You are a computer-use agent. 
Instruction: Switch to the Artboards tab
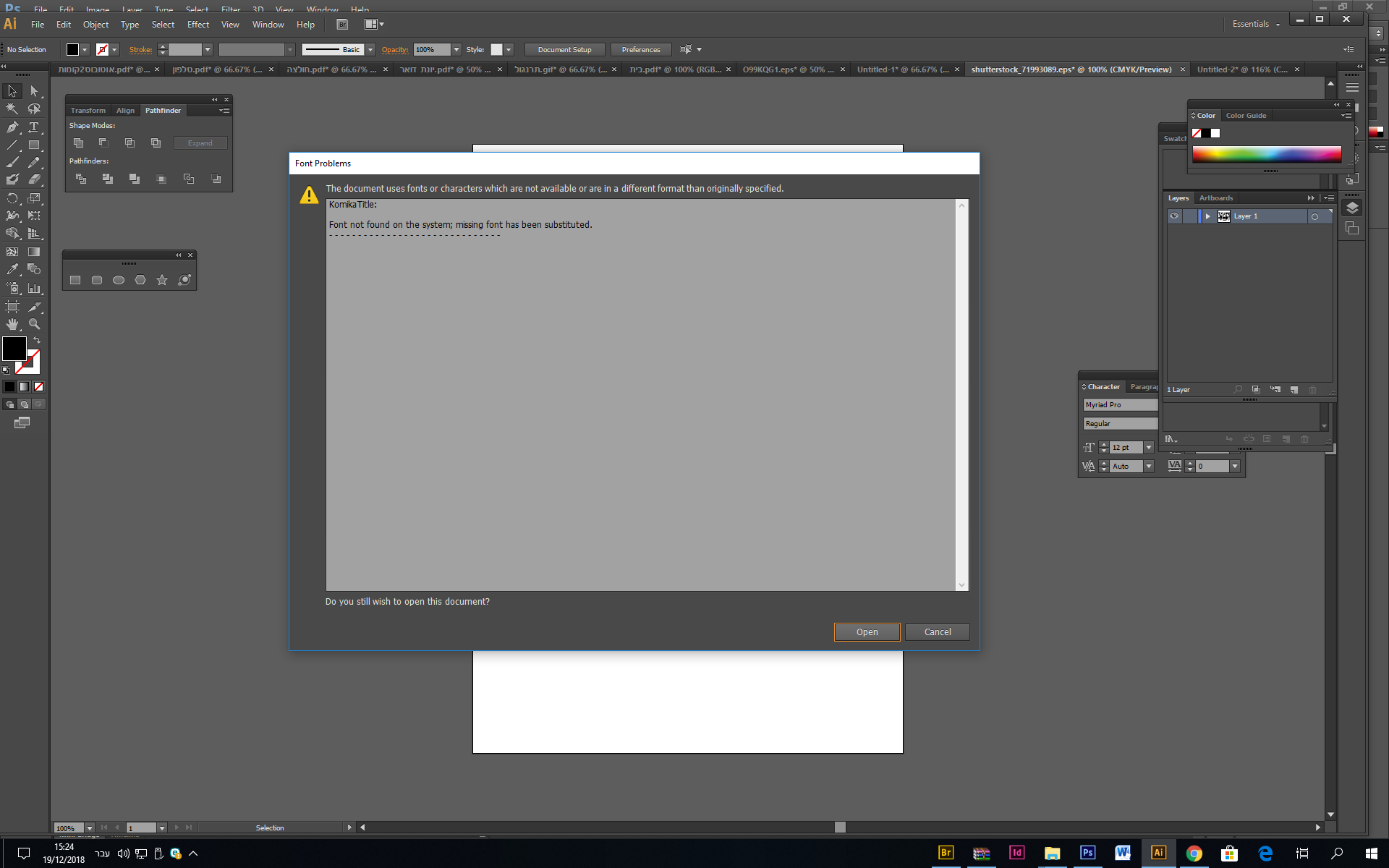[x=1215, y=198]
